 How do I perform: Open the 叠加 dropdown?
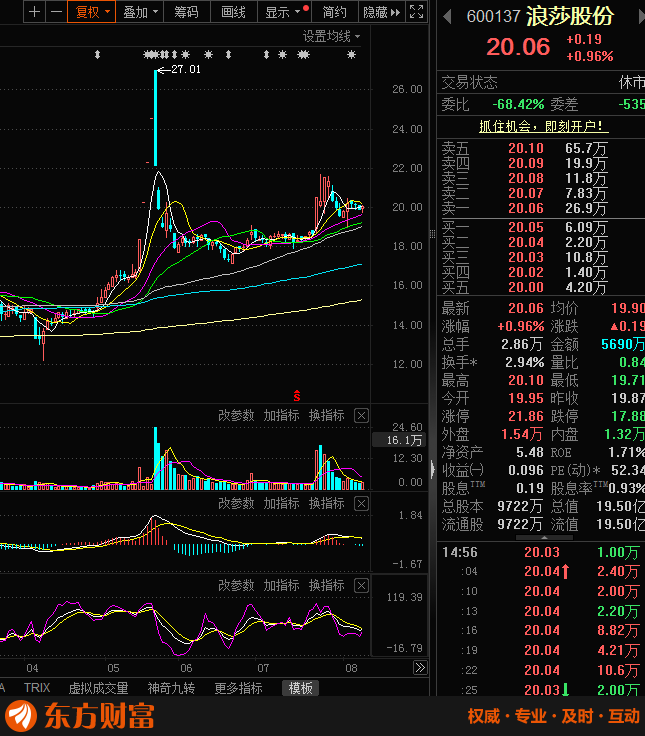[140, 12]
